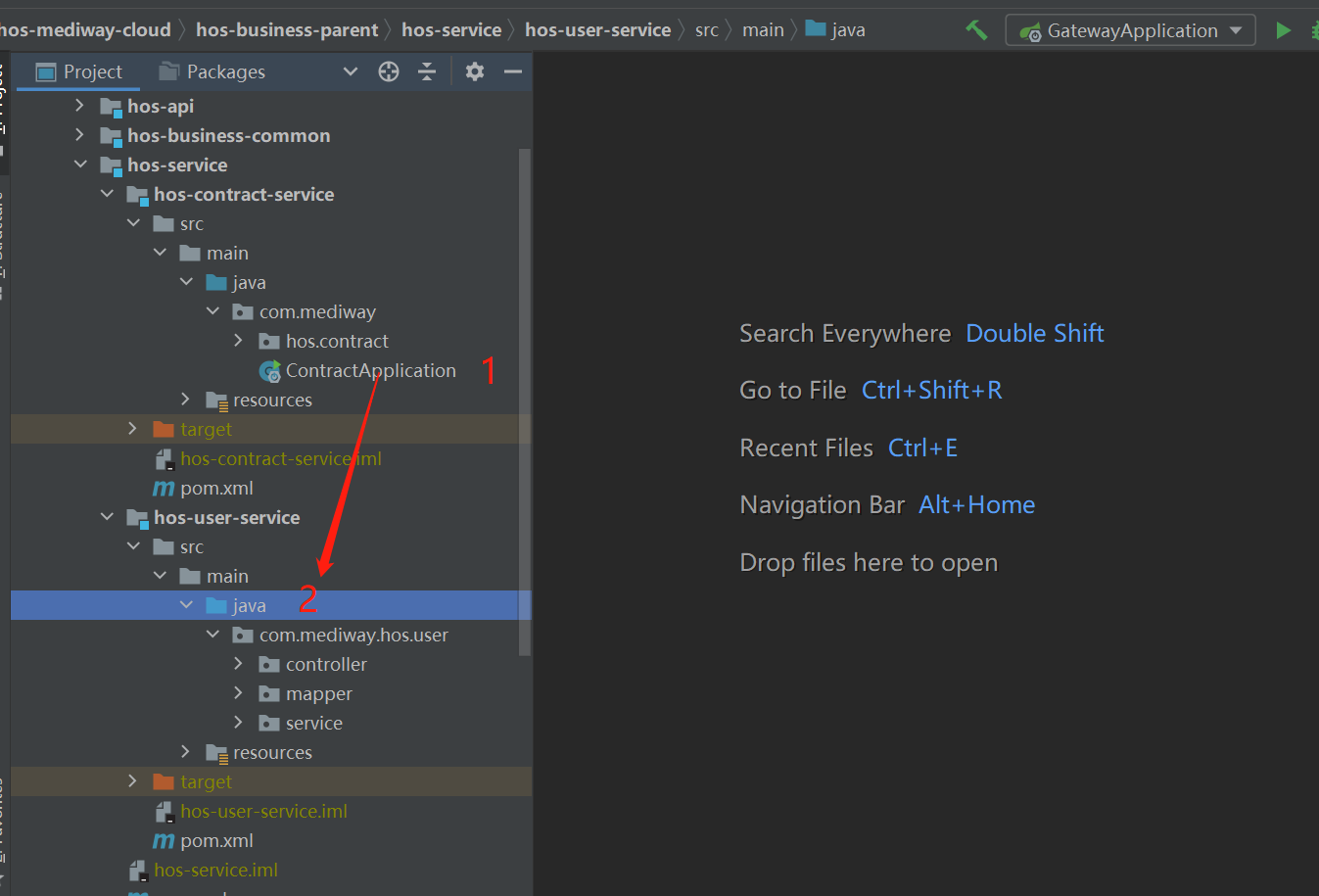Collapse the hos-user-service module

pyautogui.click(x=107, y=517)
